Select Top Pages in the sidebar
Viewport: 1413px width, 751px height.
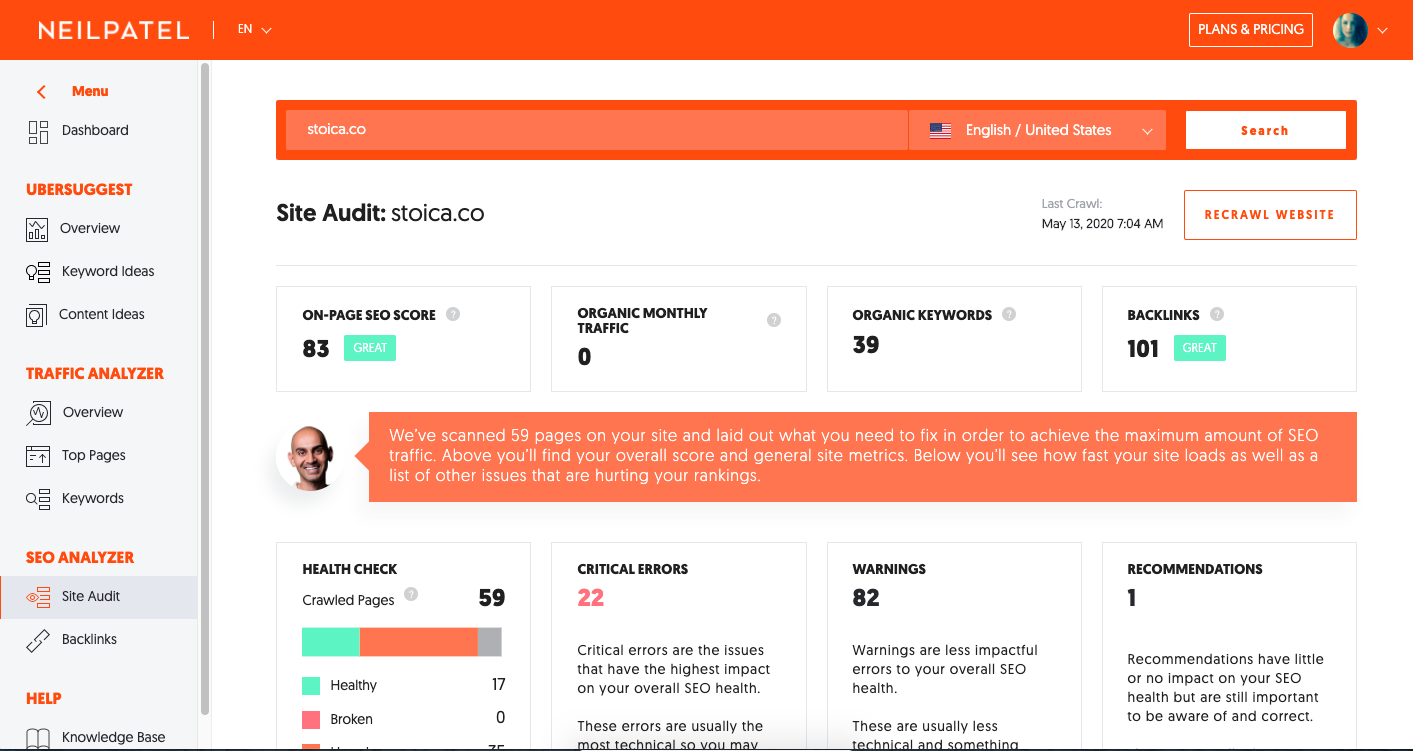click(x=93, y=456)
